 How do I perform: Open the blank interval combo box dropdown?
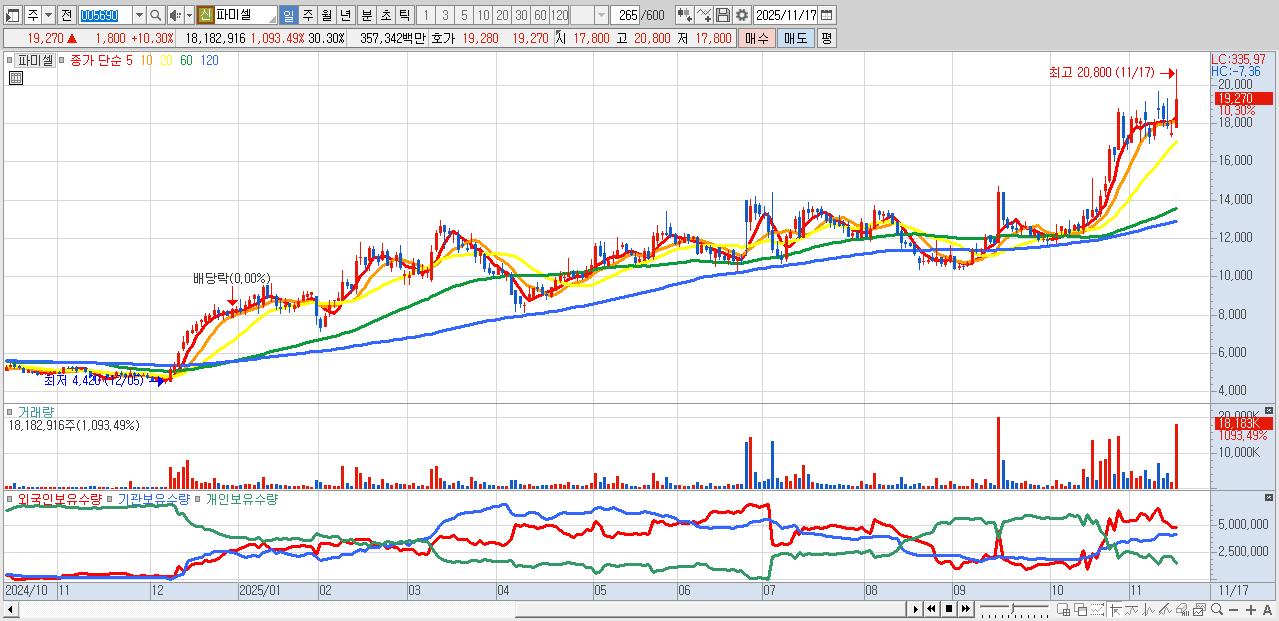click(x=601, y=15)
